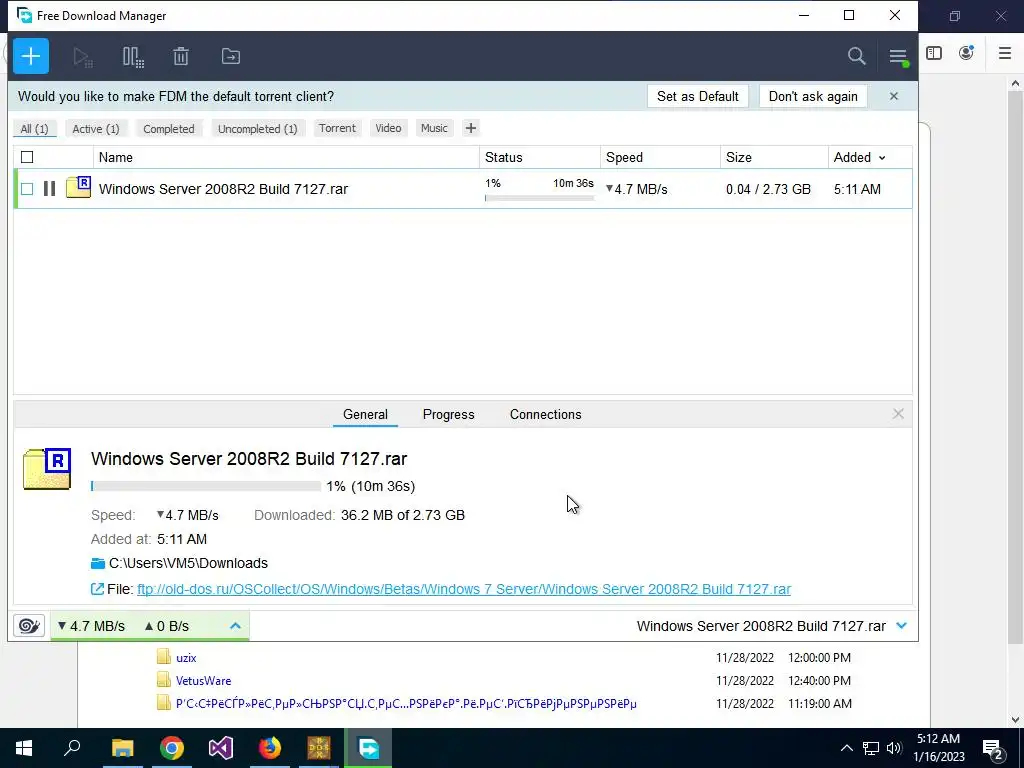Pause the Windows Server 2008R2 download
1024x768 pixels.
[49, 189]
